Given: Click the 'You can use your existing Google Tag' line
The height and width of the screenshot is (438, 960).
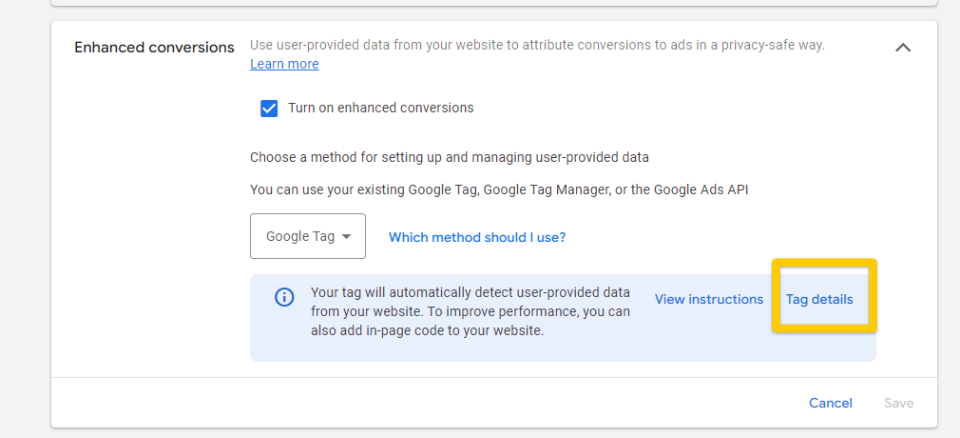Looking at the screenshot, I should click(499, 190).
